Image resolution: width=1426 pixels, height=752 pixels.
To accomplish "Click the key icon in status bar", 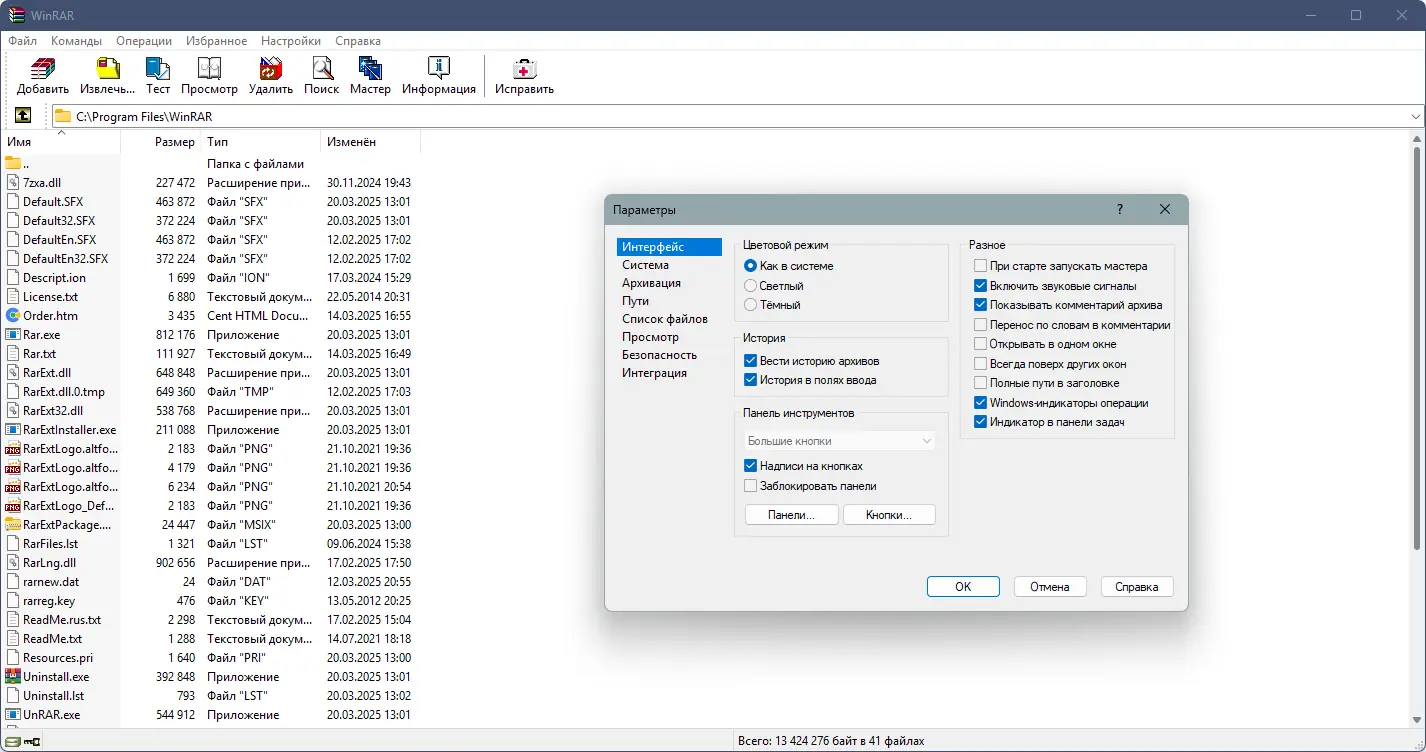I will pos(32,741).
